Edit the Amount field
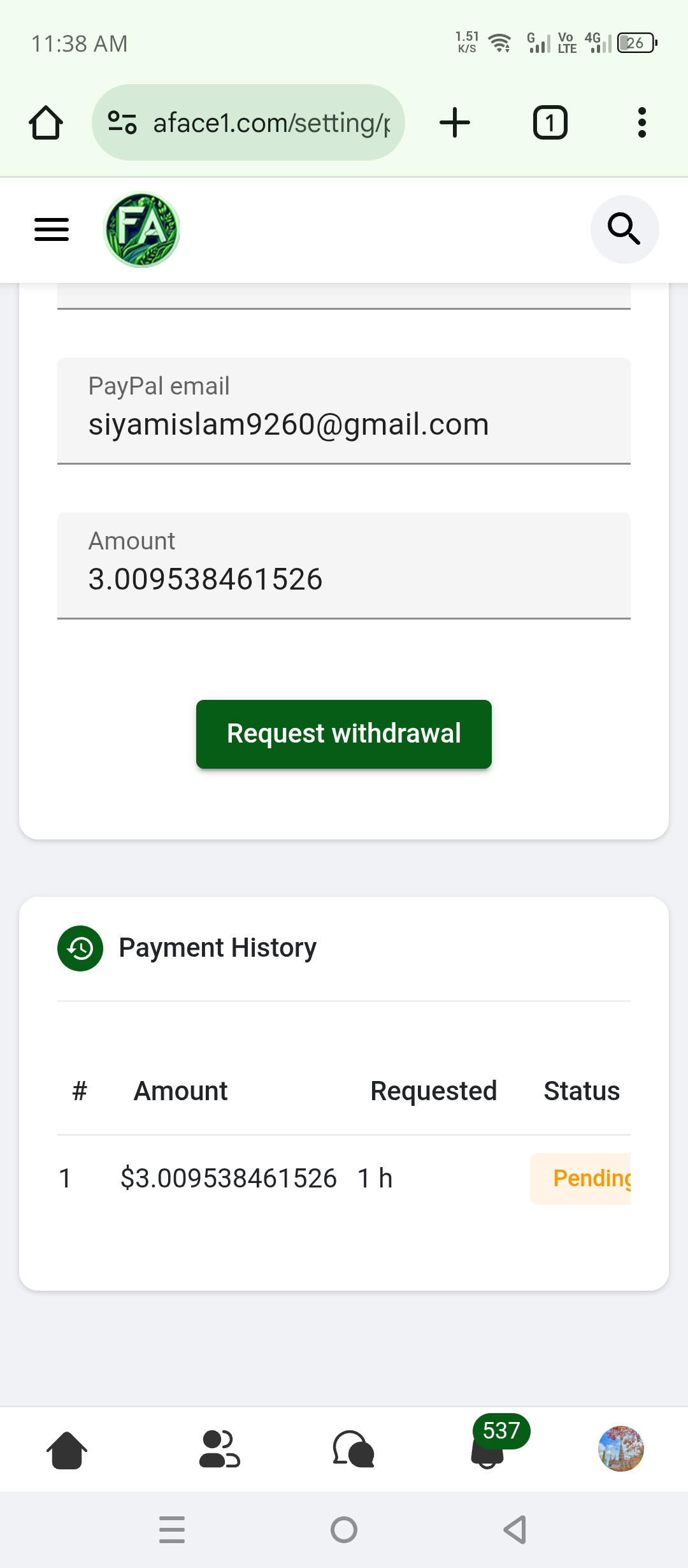688x1568 pixels. point(344,566)
